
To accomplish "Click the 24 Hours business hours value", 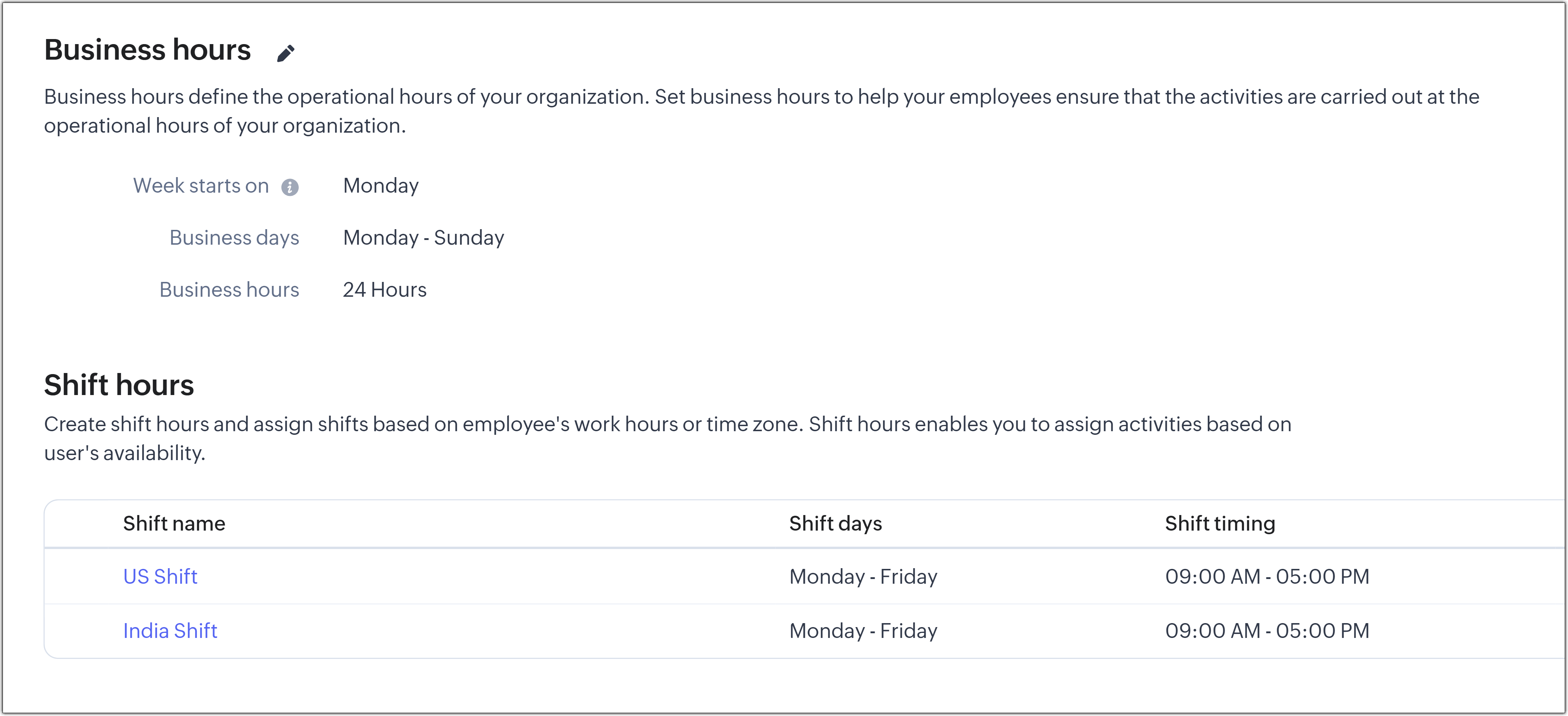I will tap(384, 289).
